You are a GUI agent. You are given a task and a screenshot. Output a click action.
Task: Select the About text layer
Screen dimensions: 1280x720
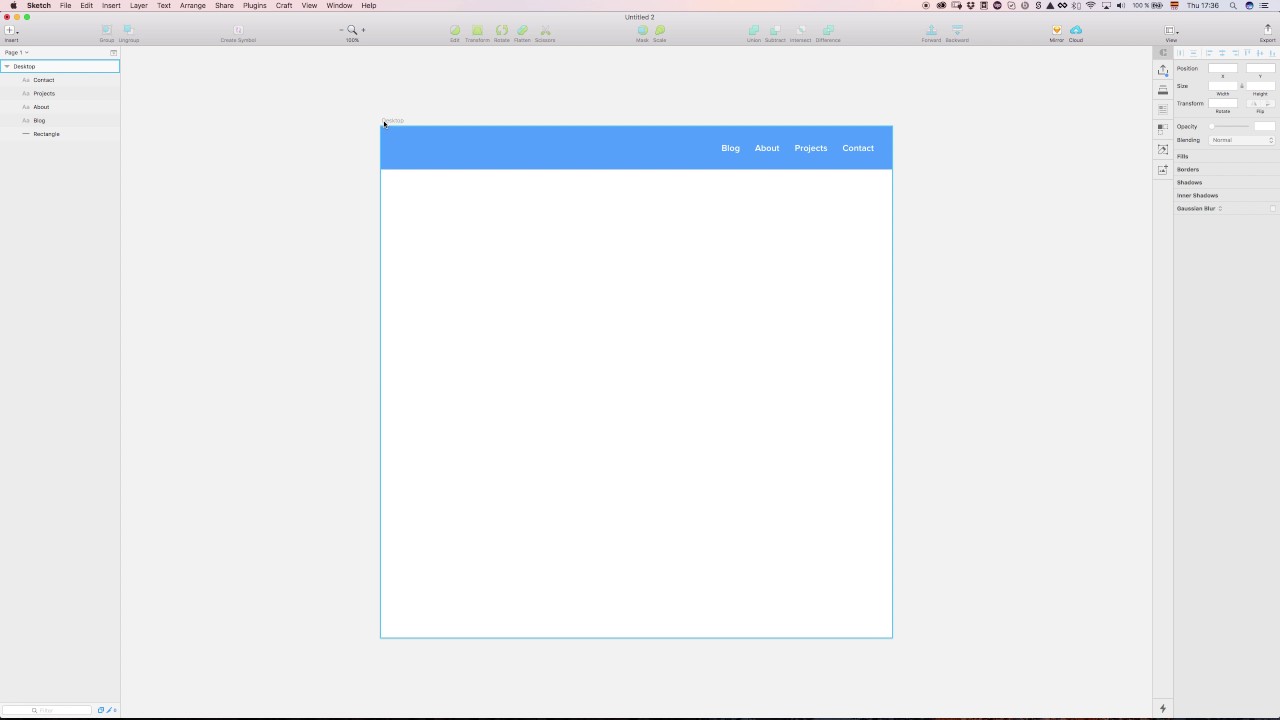(x=60, y=107)
